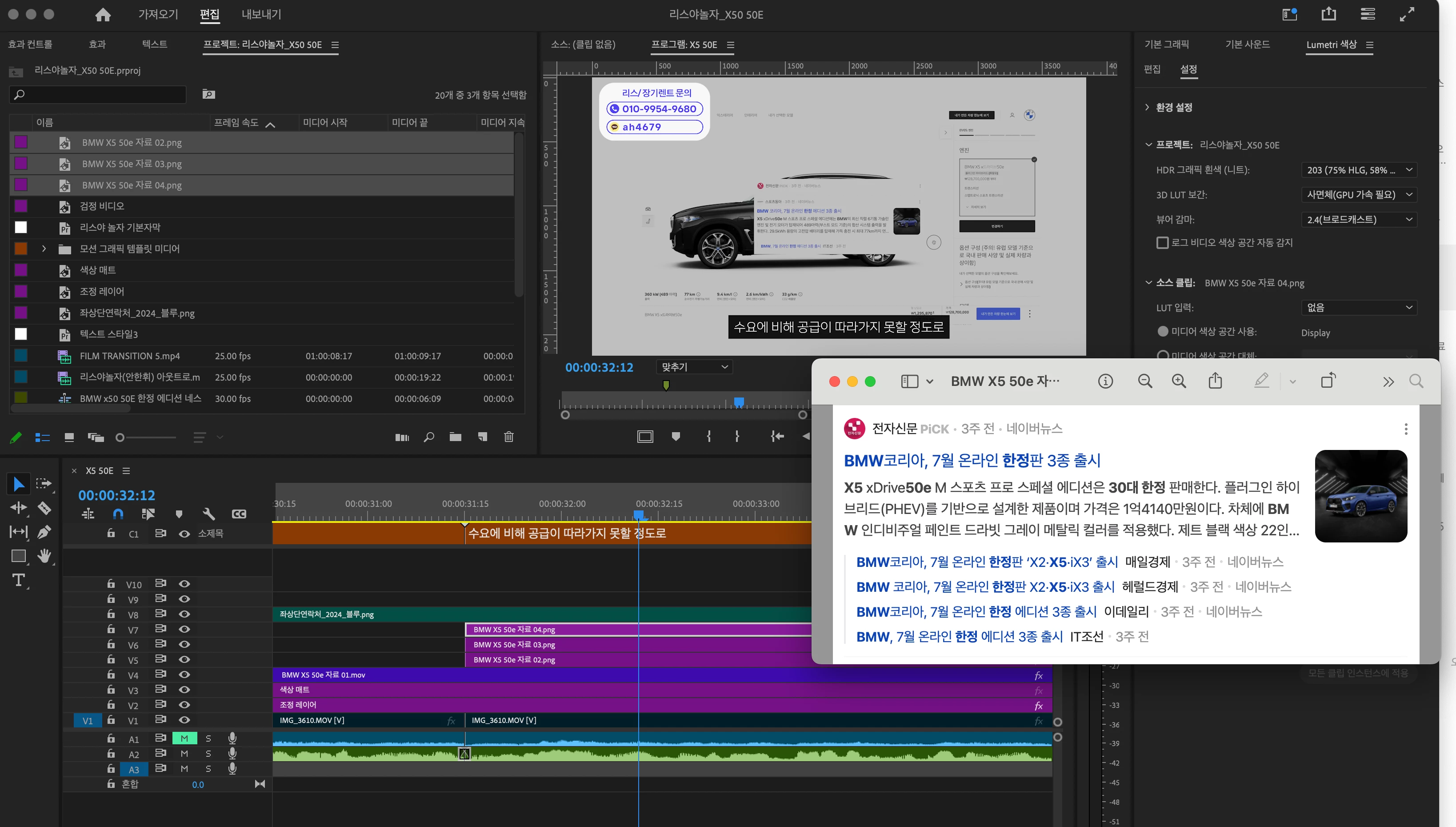Click the Home icon at top
This screenshot has height=827, width=1456.
[x=103, y=15]
